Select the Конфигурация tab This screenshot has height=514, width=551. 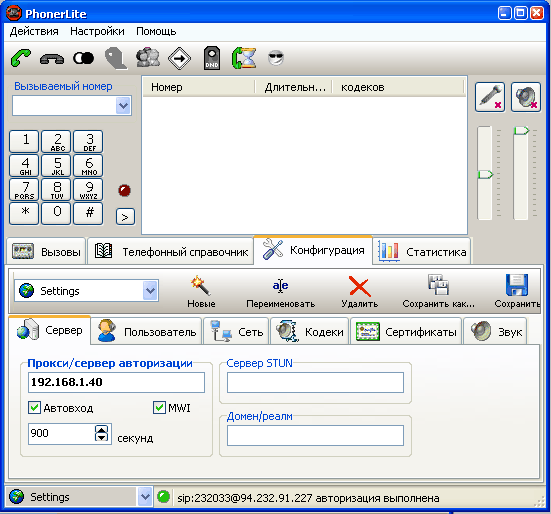point(313,250)
